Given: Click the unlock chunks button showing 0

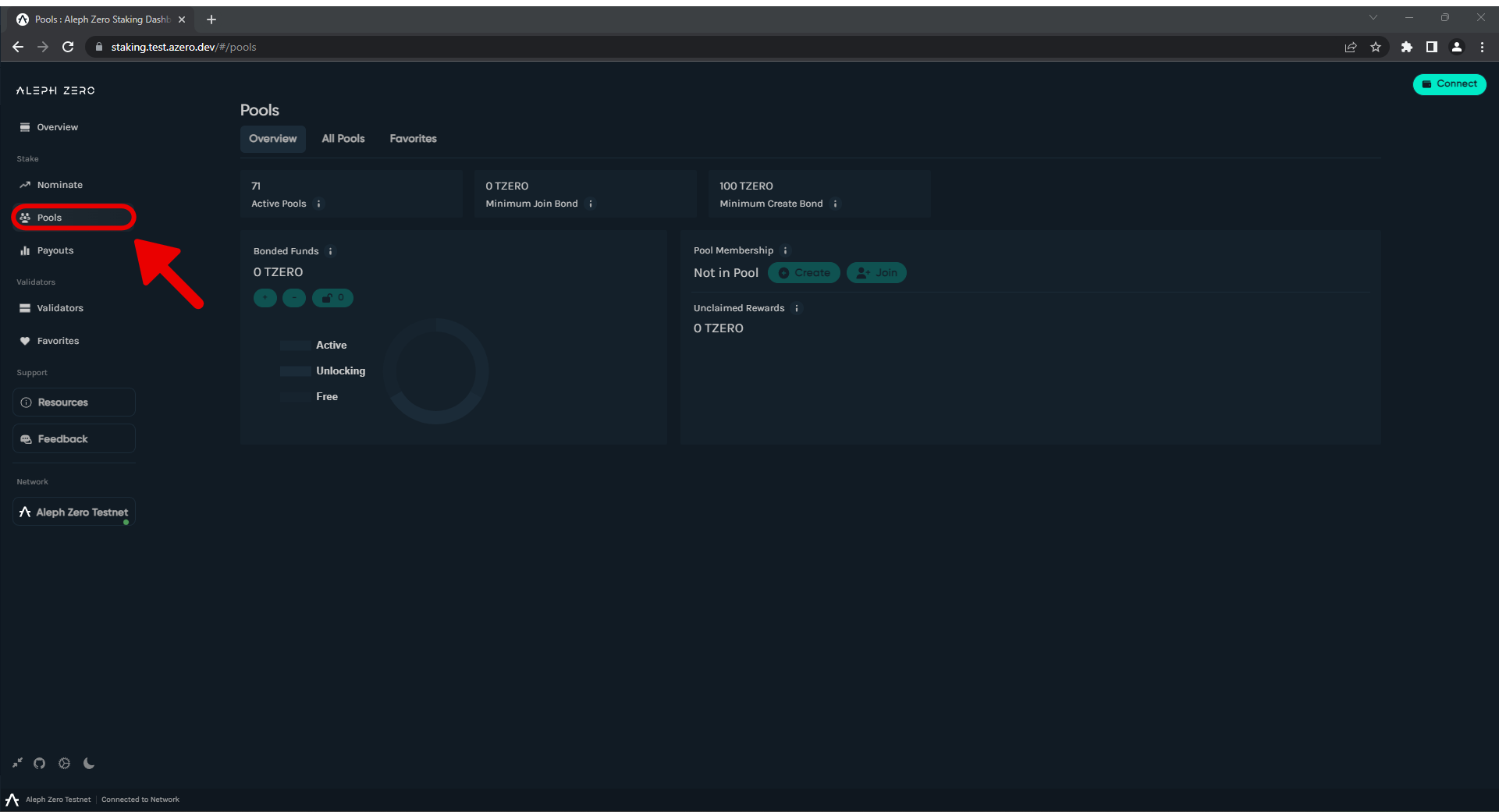Looking at the screenshot, I should 332,298.
